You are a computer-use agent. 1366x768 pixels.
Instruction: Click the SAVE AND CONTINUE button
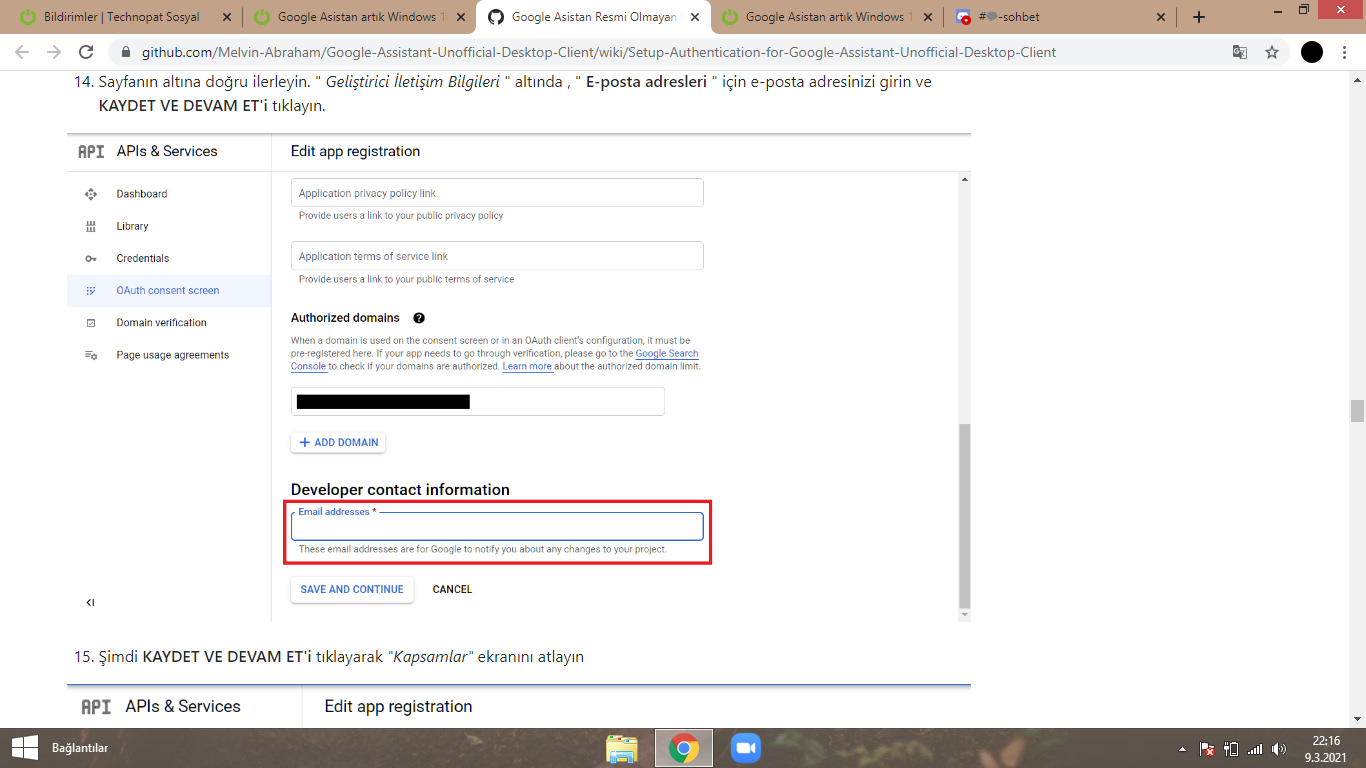(x=352, y=589)
